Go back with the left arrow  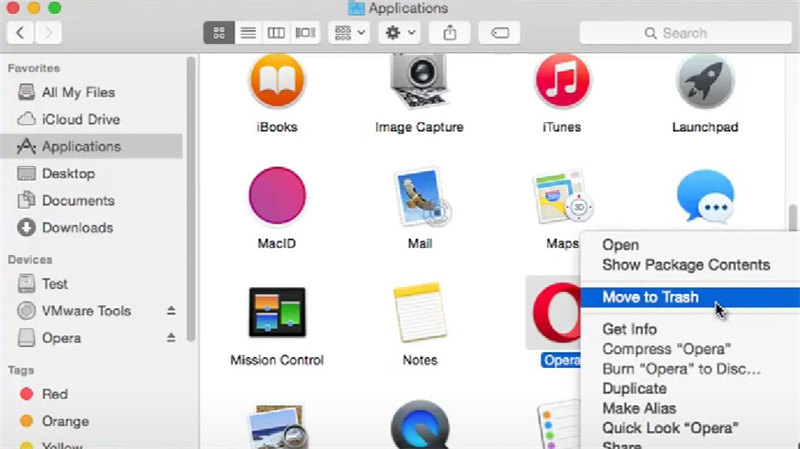(20, 33)
